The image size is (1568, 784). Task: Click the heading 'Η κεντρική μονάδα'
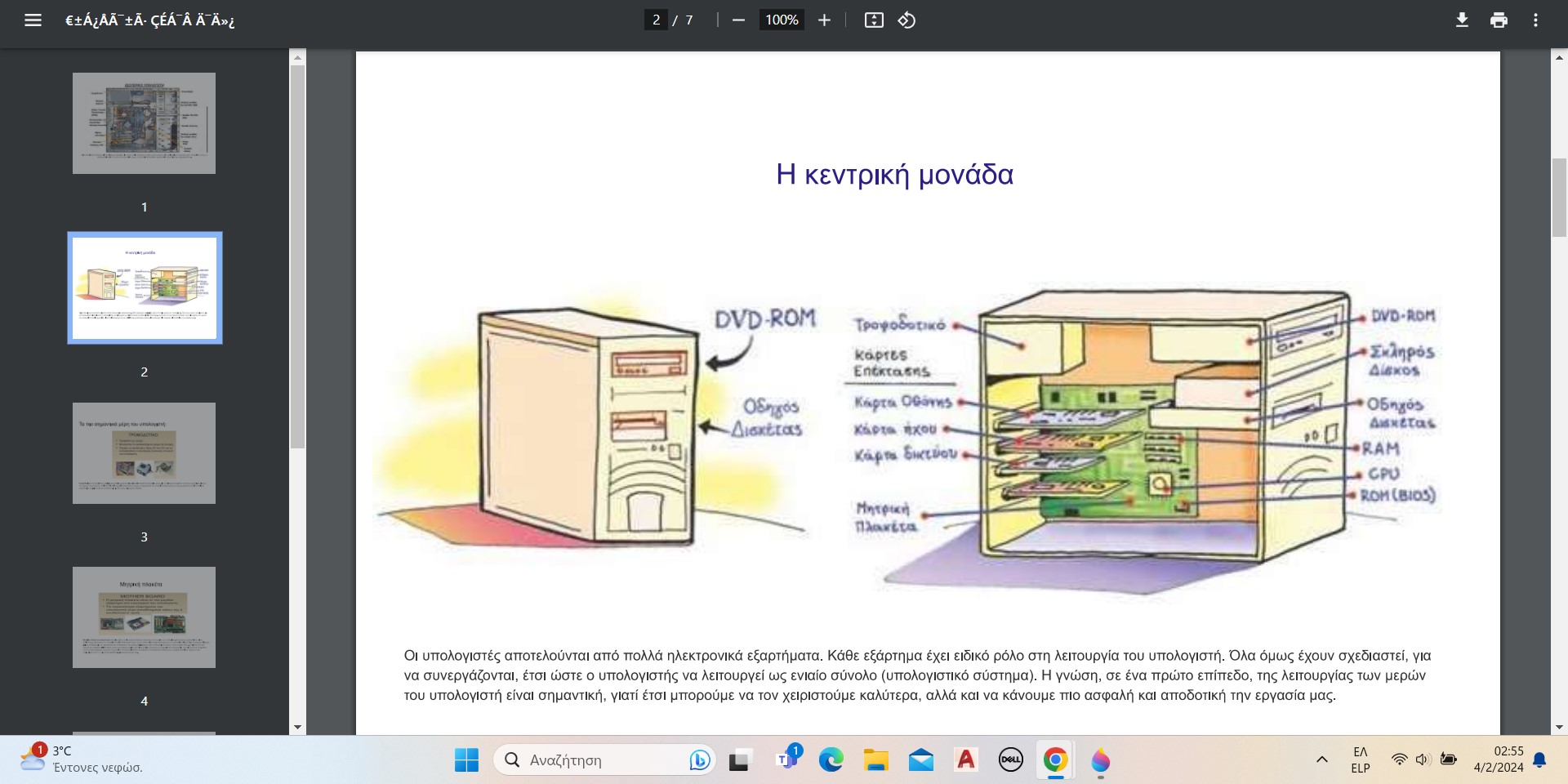894,175
